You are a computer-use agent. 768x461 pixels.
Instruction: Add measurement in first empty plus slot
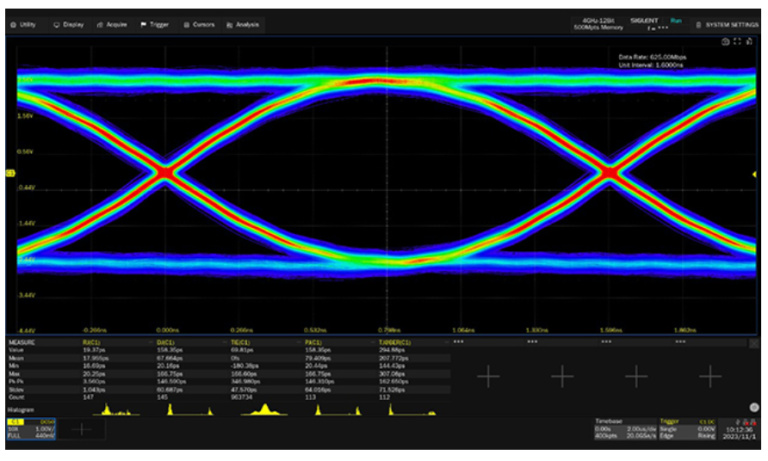tap(488, 376)
